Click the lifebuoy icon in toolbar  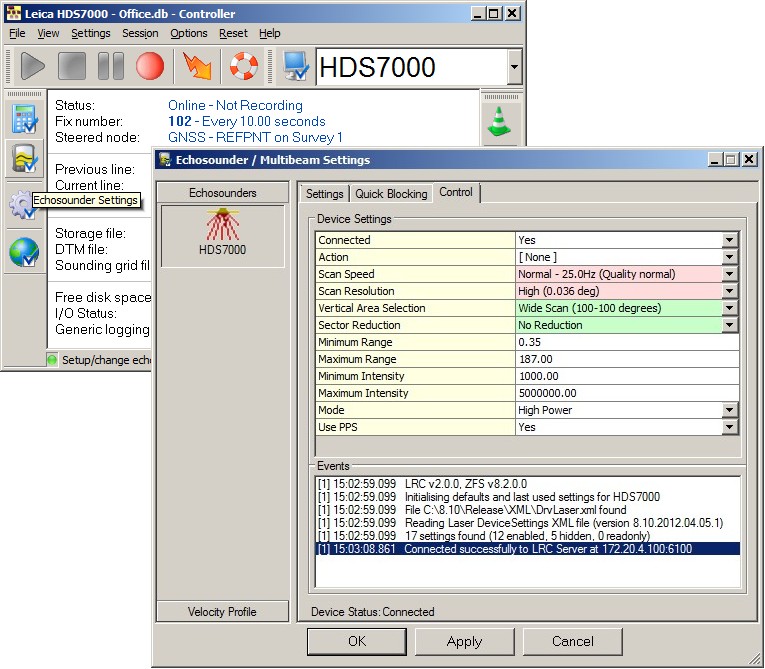coord(243,67)
